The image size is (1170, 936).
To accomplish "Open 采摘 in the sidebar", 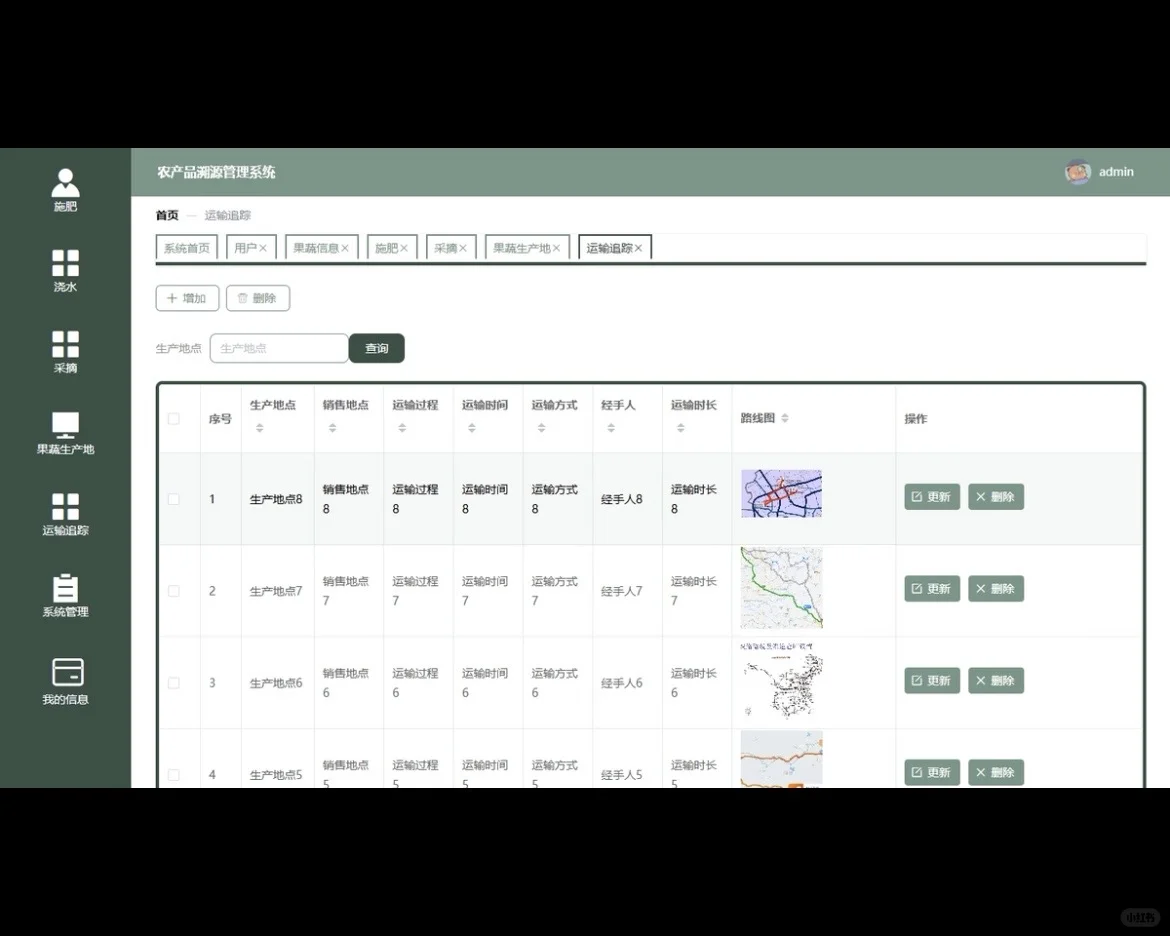I will (65, 352).
